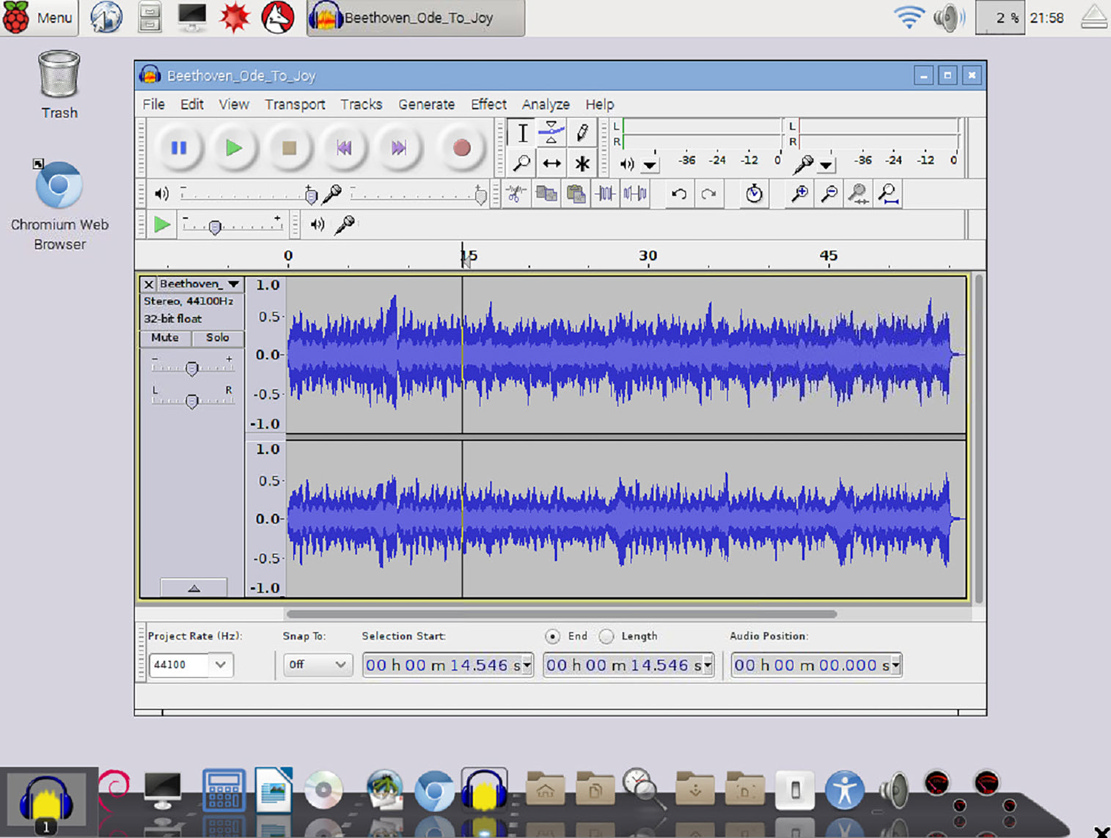Click the taskbar speaker volume icon
Image resolution: width=1111 pixels, height=838 pixels.
pos(949,18)
